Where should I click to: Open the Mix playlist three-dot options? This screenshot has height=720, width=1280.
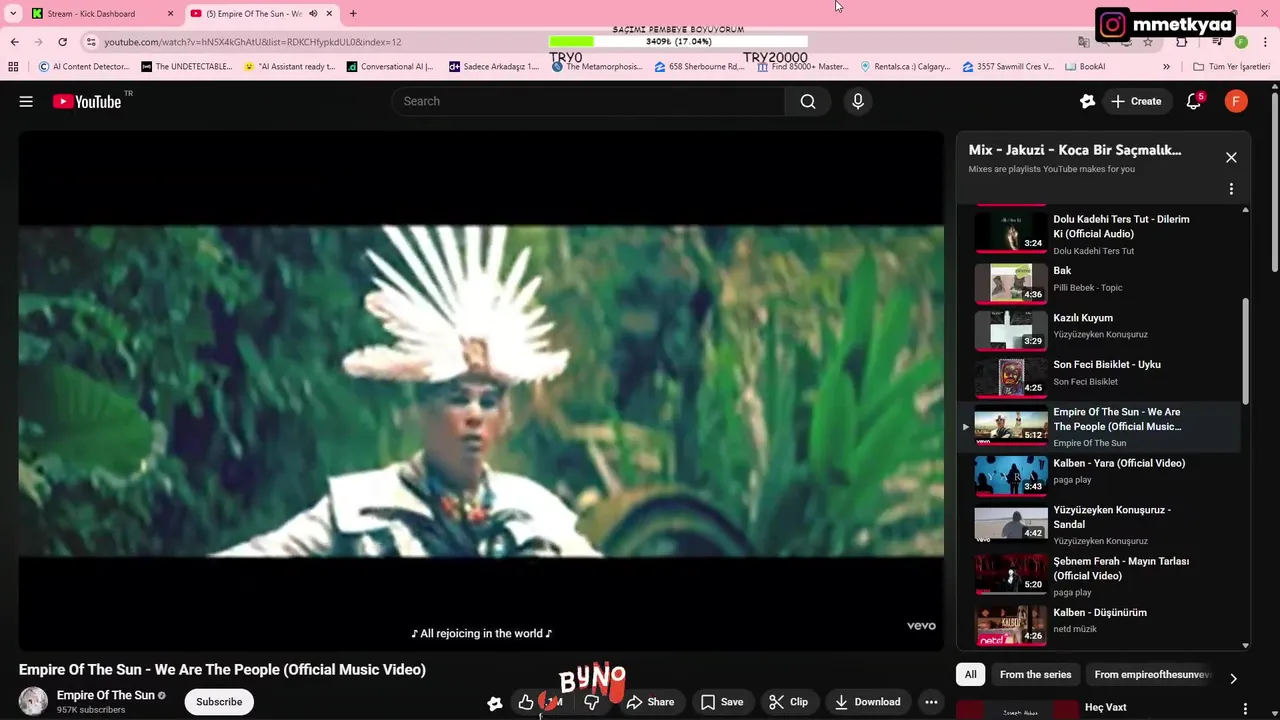[x=1231, y=189]
